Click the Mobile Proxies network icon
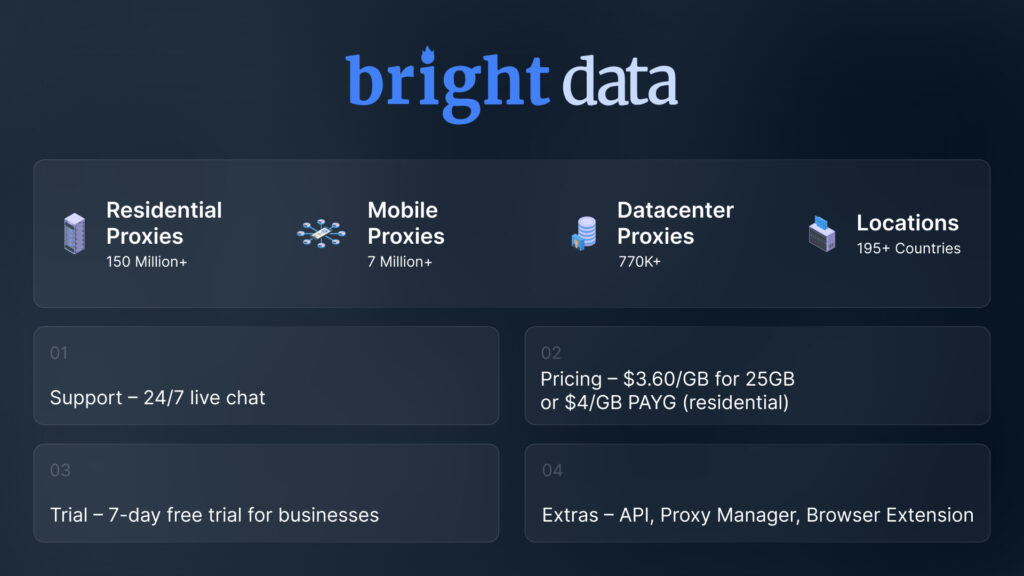1024x576 pixels. click(321, 233)
